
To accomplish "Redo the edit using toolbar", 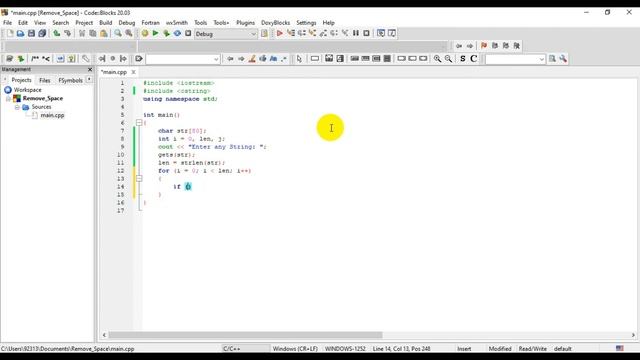I will click(67, 33).
